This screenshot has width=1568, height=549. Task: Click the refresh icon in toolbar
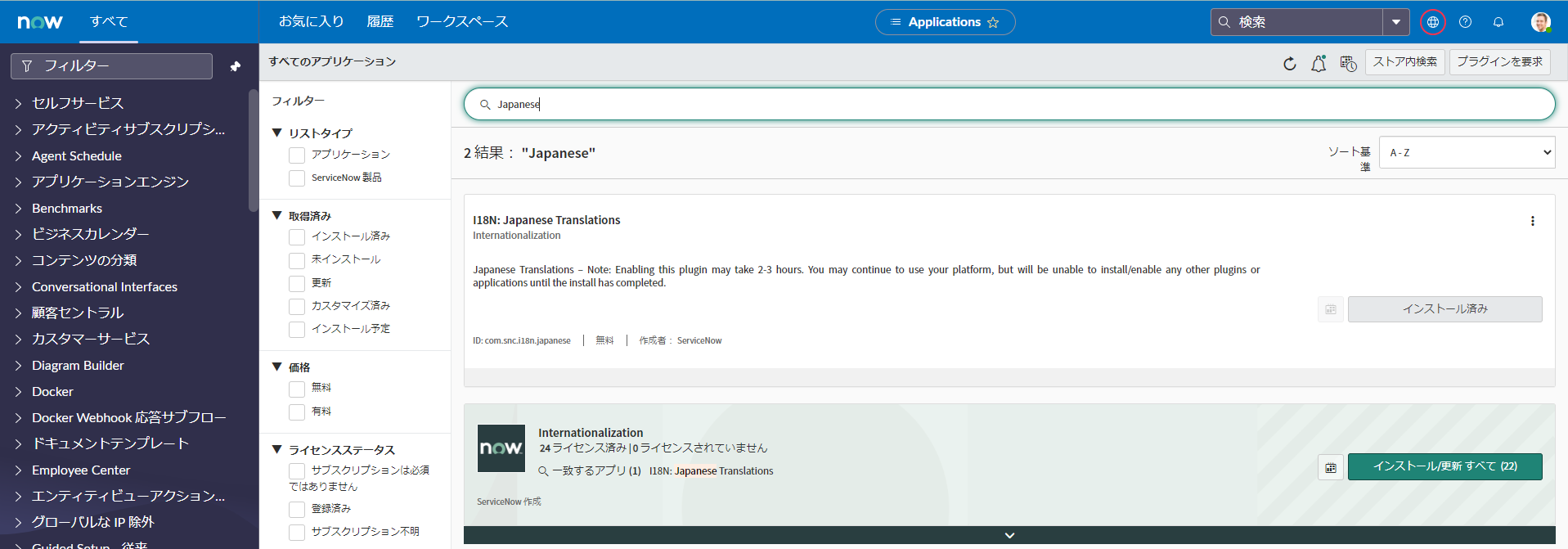[1290, 63]
